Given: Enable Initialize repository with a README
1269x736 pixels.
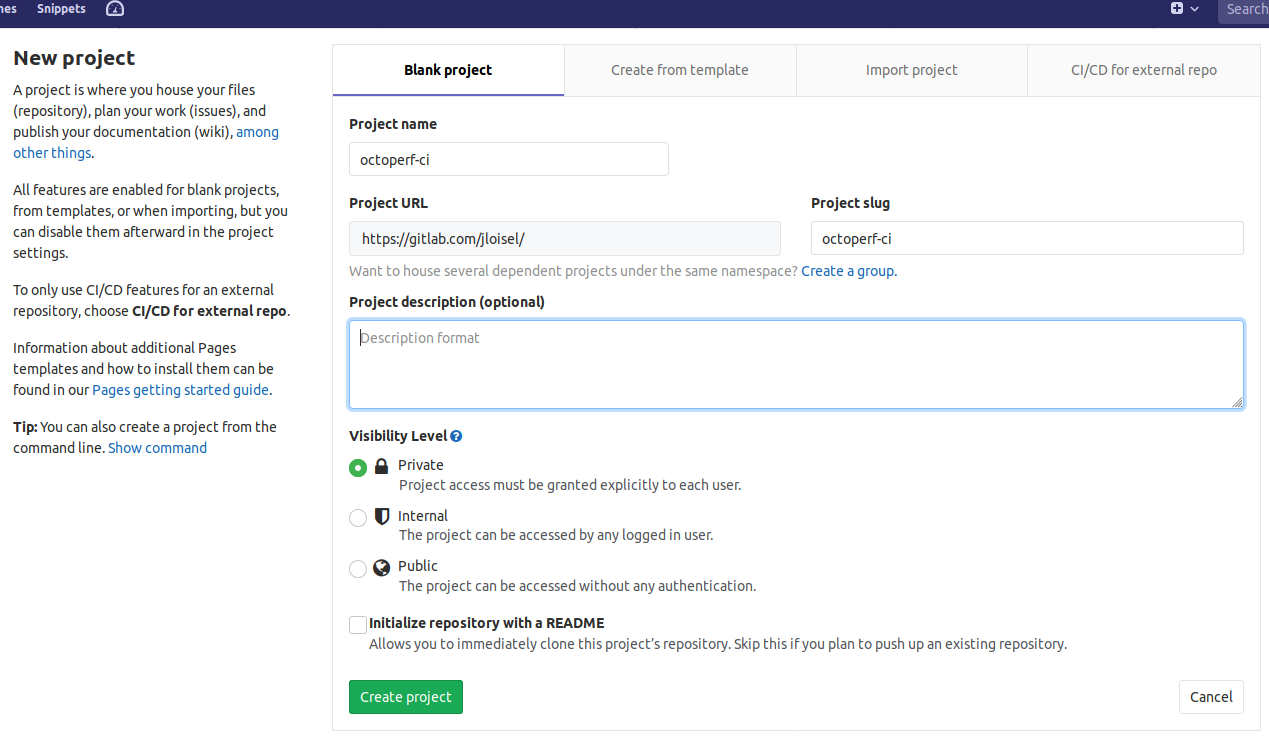Looking at the screenshot, I should (x=358, y=624).
